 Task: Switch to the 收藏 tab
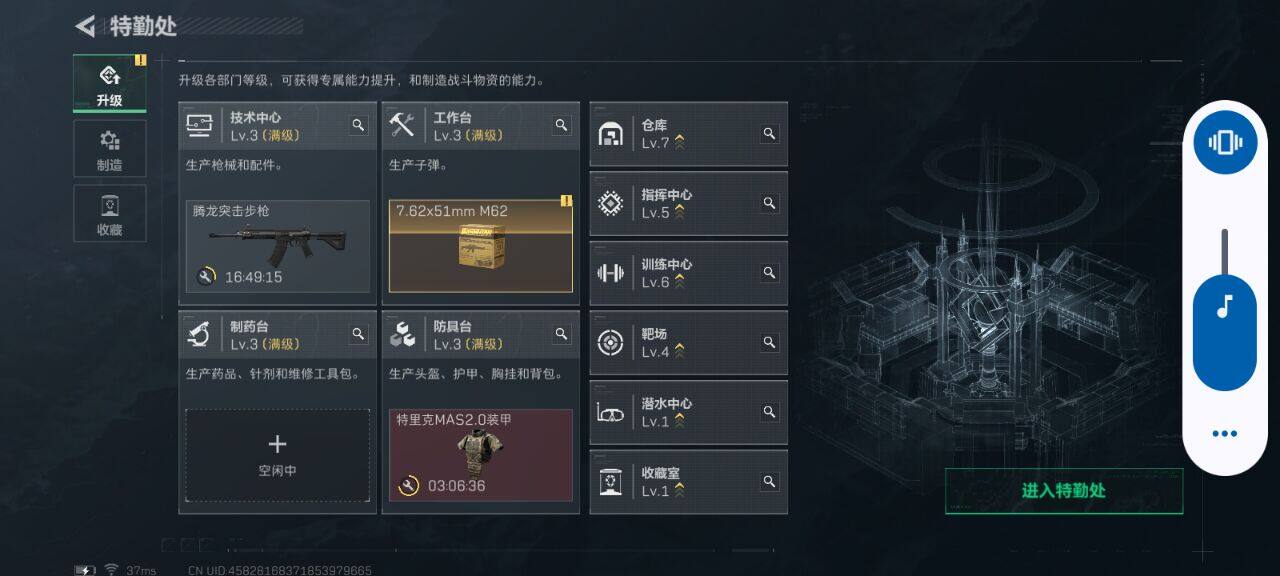tap(110, 213)
